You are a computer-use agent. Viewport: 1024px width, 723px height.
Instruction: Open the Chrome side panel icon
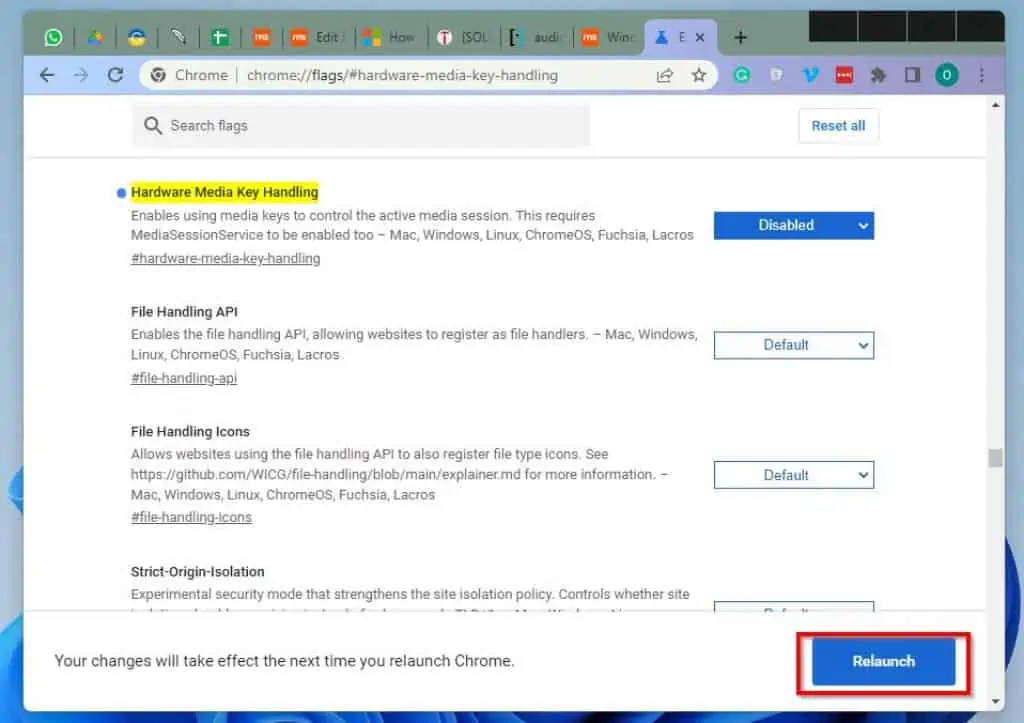pos(910,75)
